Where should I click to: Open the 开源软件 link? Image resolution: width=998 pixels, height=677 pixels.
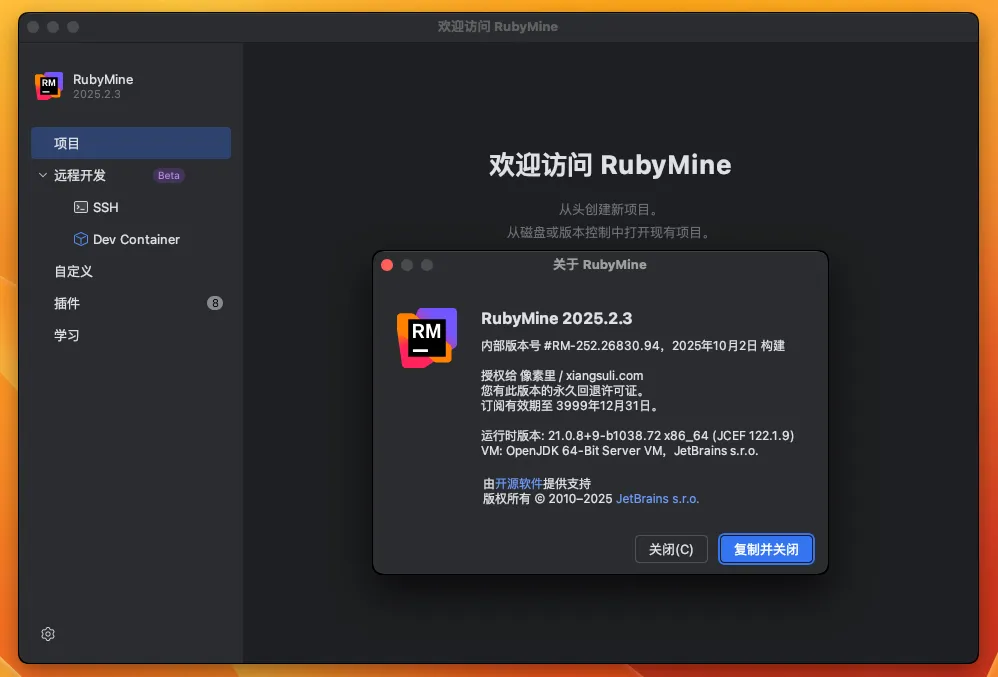pyautogui.click(x=519, y=483)
